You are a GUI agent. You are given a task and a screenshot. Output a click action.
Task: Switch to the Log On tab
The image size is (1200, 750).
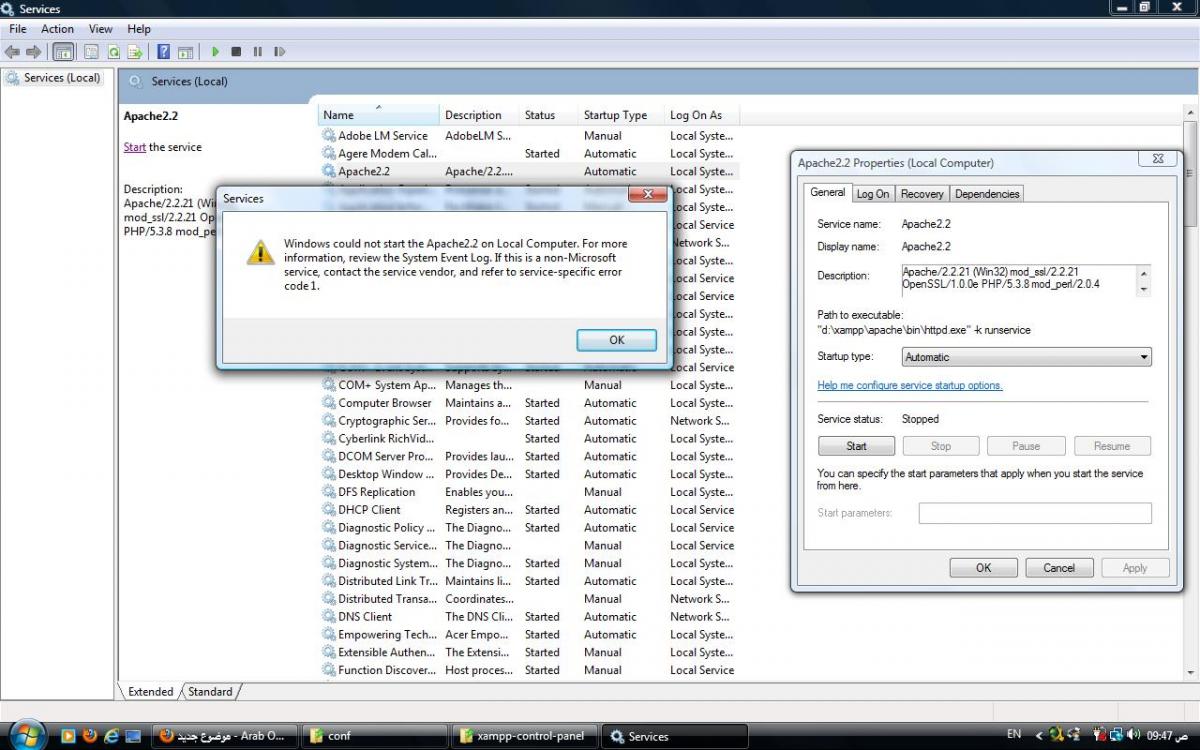[872, 194]
